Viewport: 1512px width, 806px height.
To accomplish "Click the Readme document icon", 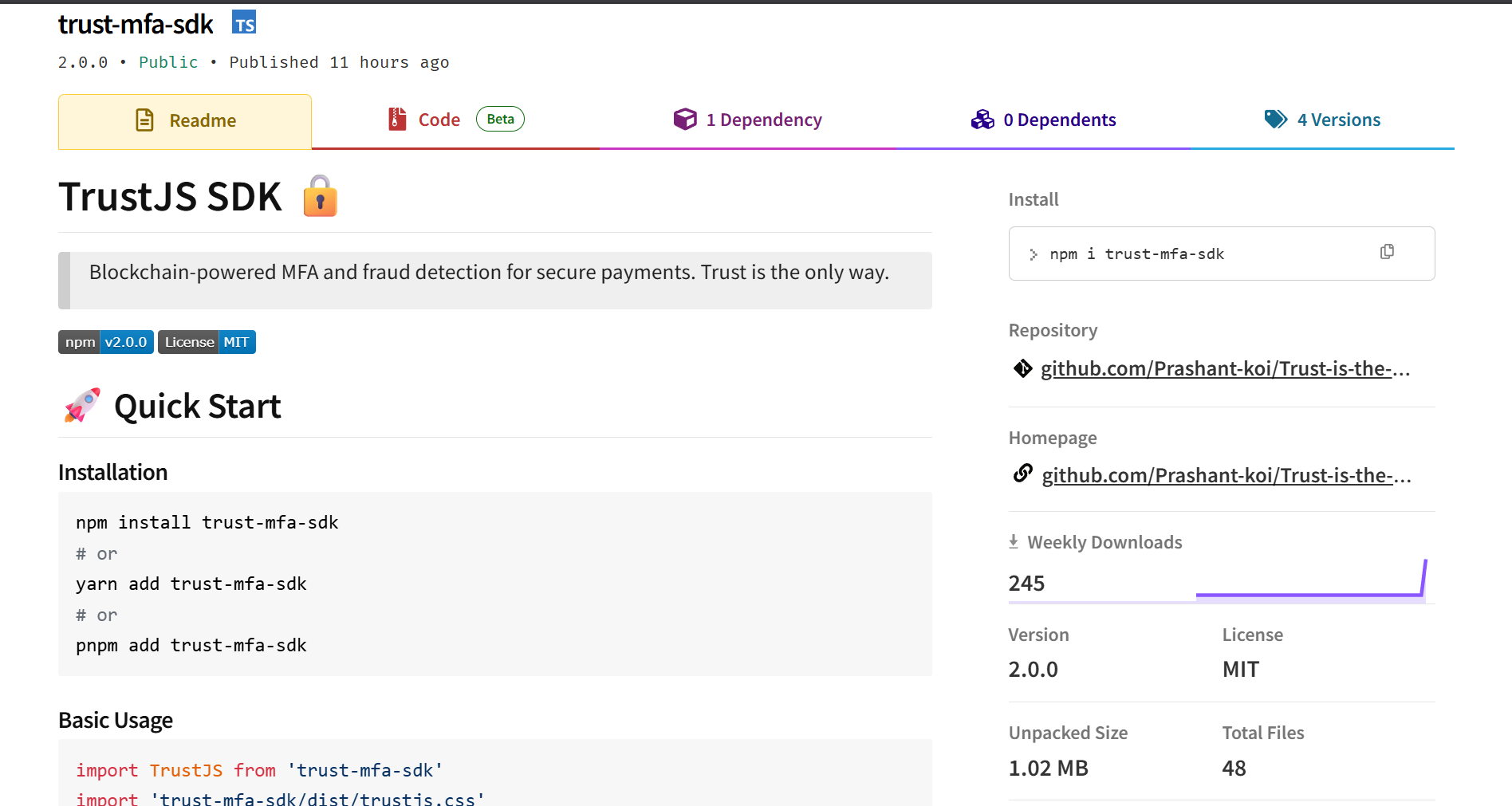I will tap(144, 120).
